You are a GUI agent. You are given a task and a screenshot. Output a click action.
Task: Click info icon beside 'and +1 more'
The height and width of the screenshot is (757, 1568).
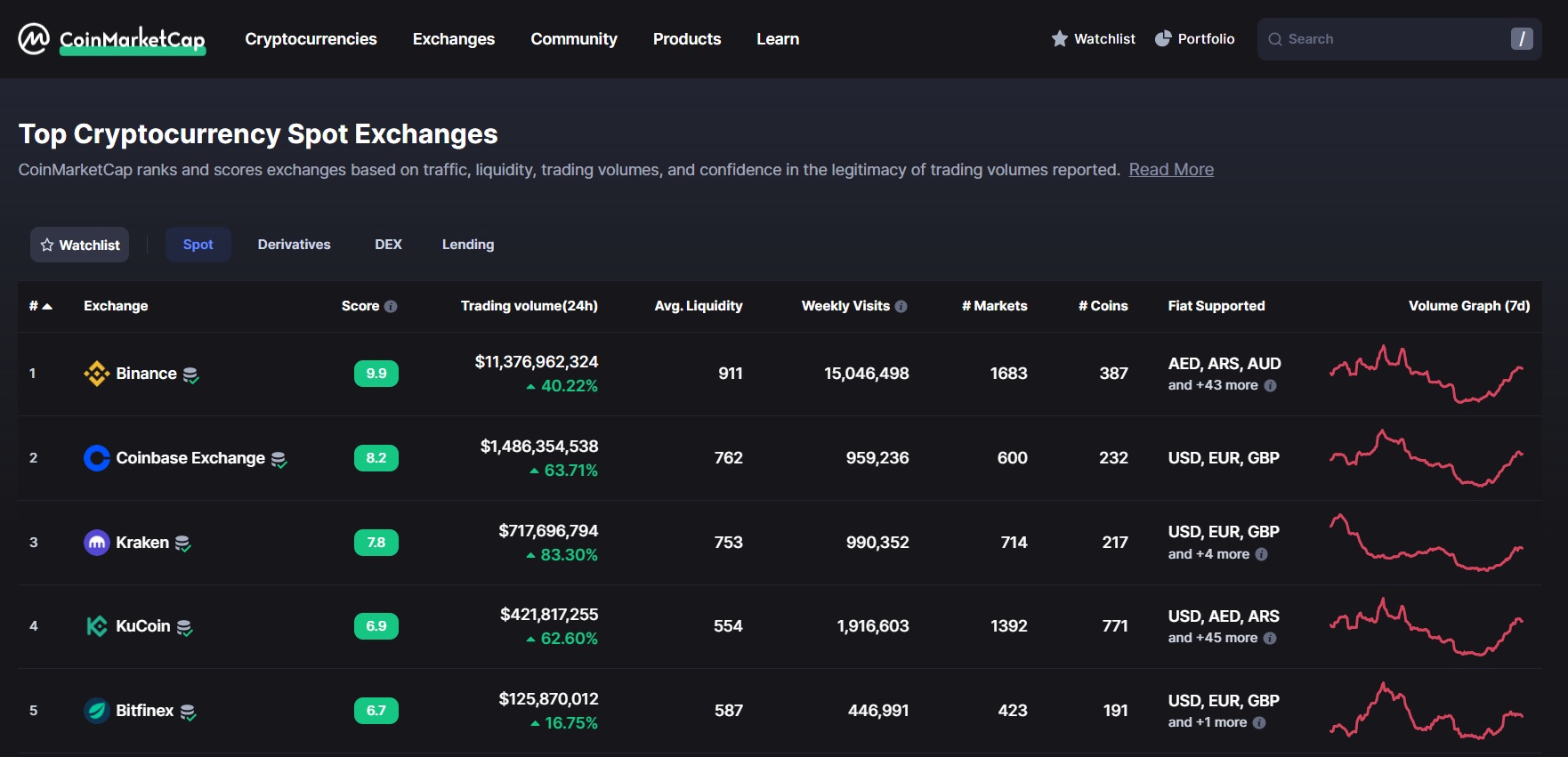1258,723
